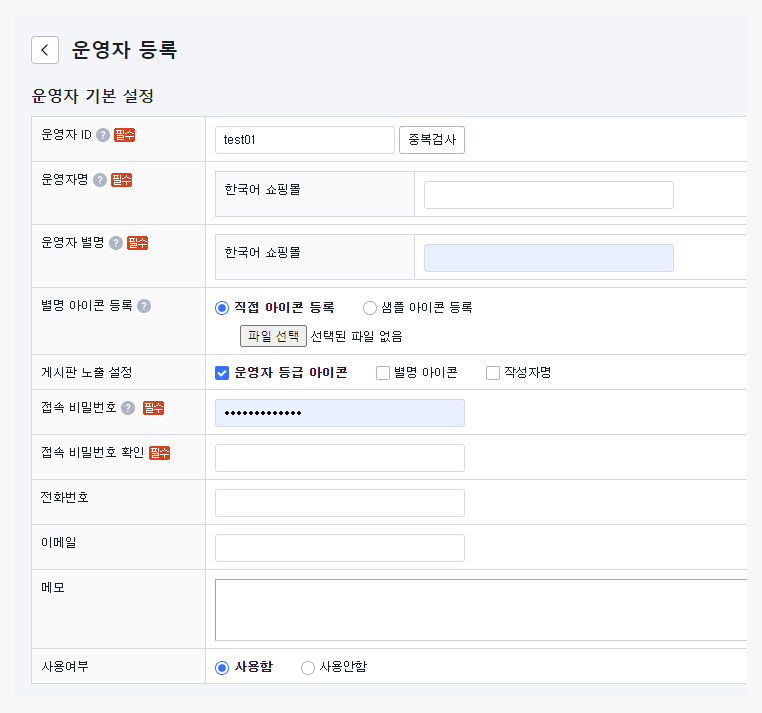Enable 별명 아이콘 checkbox
The image size is (762, 713).
click(383, 373)
